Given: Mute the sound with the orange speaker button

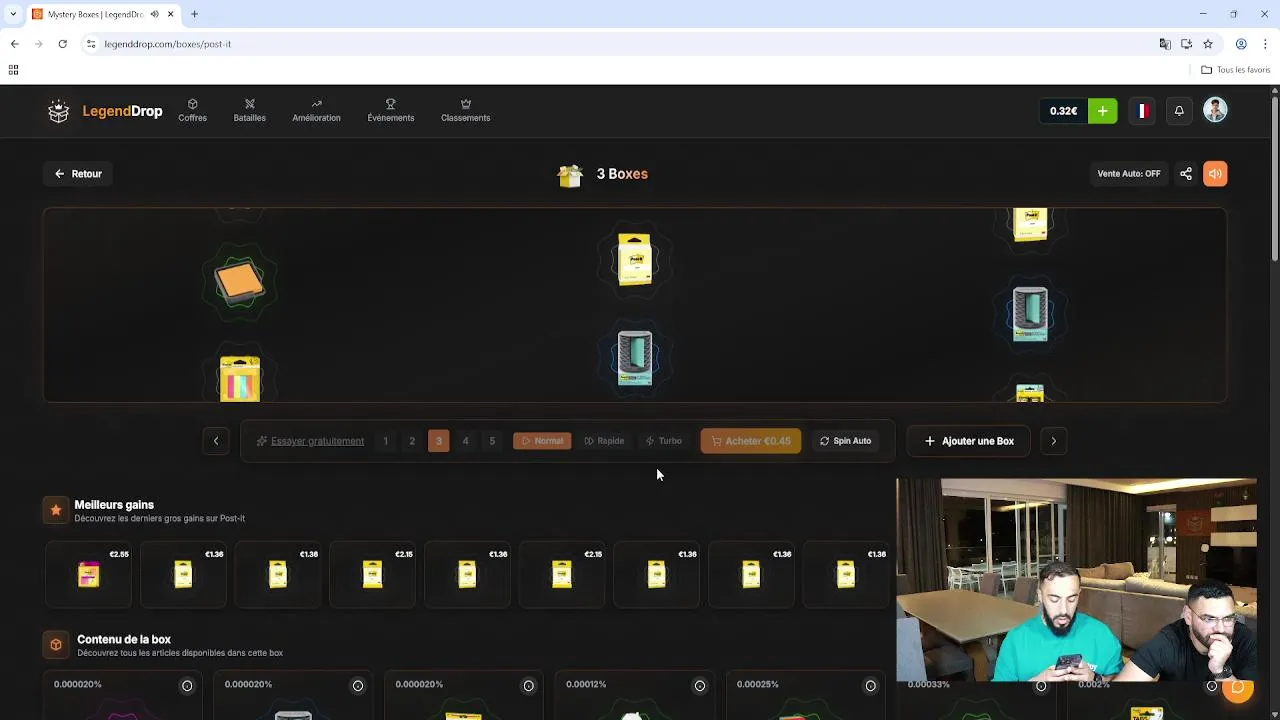Looking at the screenshot, I should (1215, 174).
